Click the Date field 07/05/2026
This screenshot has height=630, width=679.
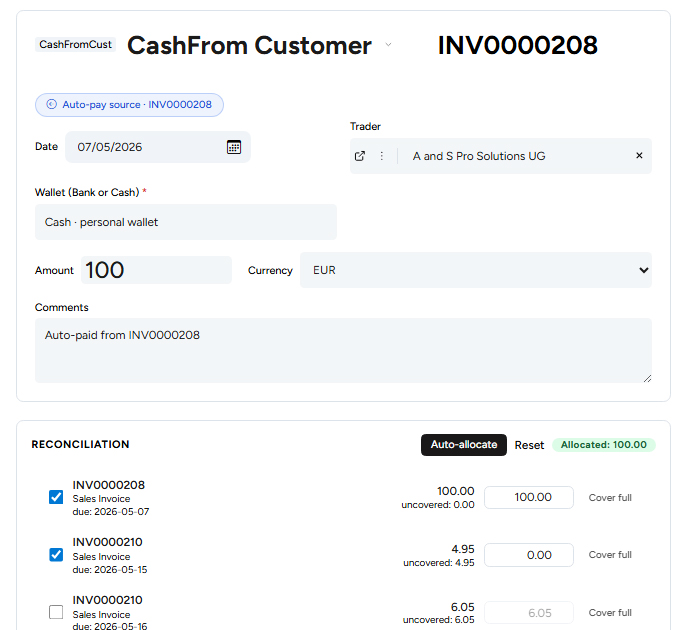[x=158, y=147]
